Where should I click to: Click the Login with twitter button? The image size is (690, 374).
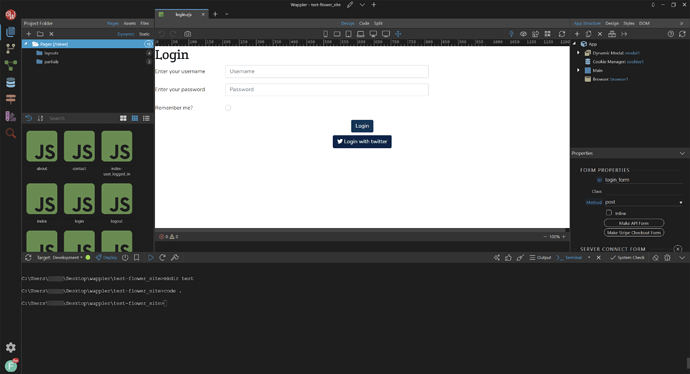point(362,142)
